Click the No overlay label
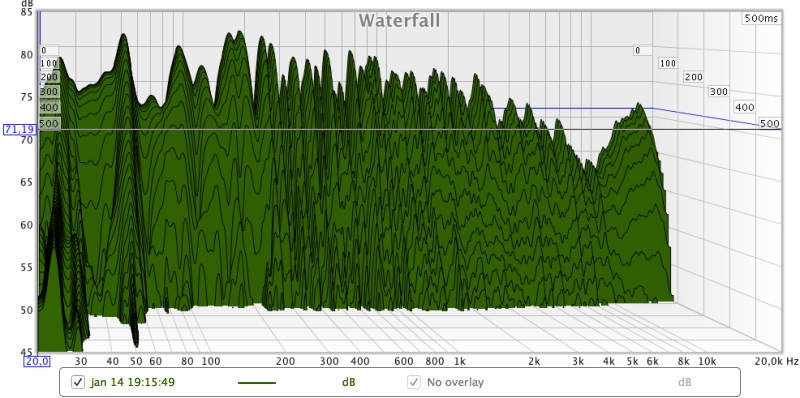This screenshot has width=800, height=398. point(455,382)
